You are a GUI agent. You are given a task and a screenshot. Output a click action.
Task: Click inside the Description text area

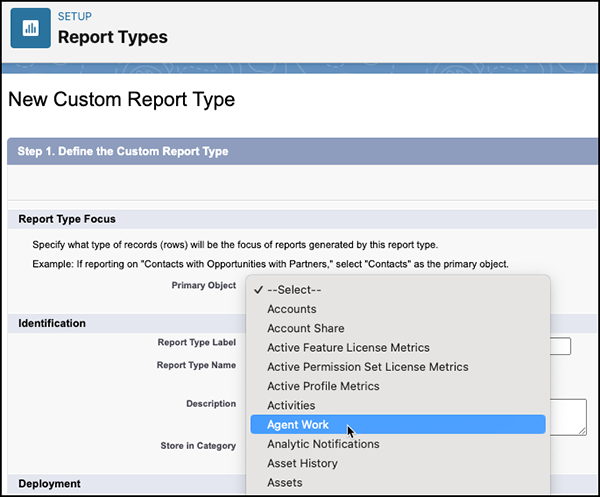tap(568, 417)
